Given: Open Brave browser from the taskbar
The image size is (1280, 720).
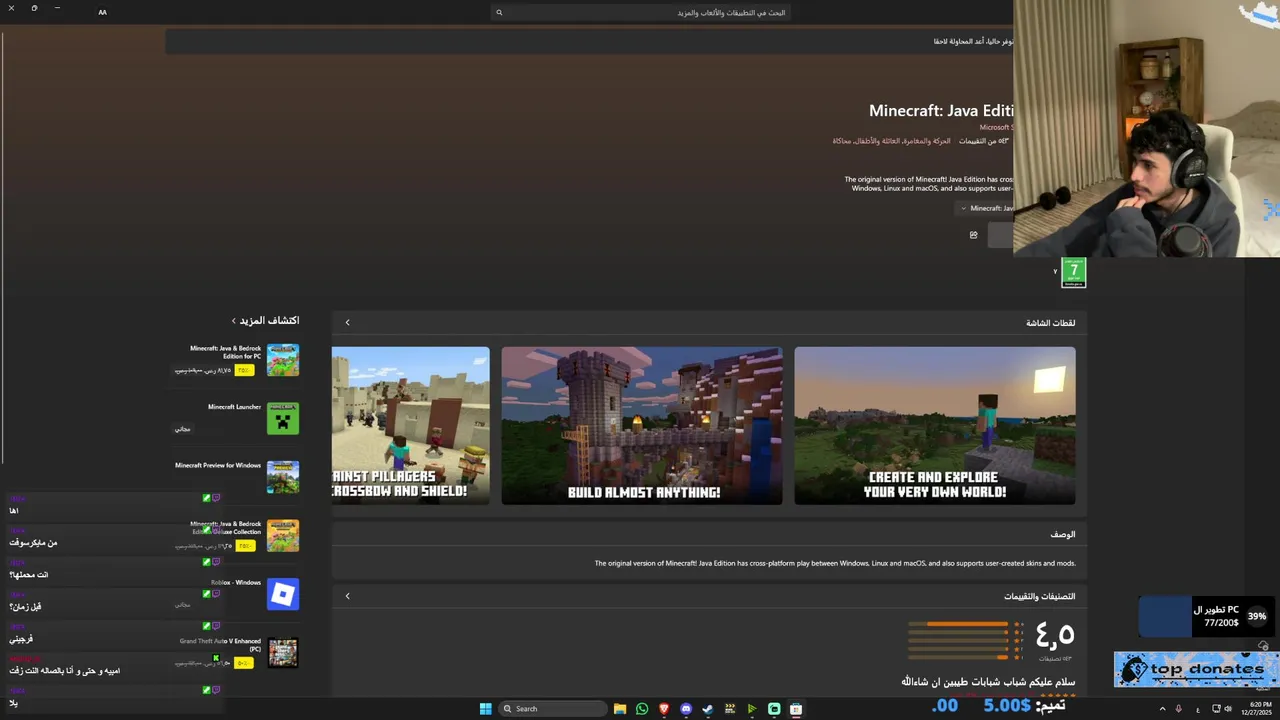Looking at the screenshot, I should coord(664,709).
